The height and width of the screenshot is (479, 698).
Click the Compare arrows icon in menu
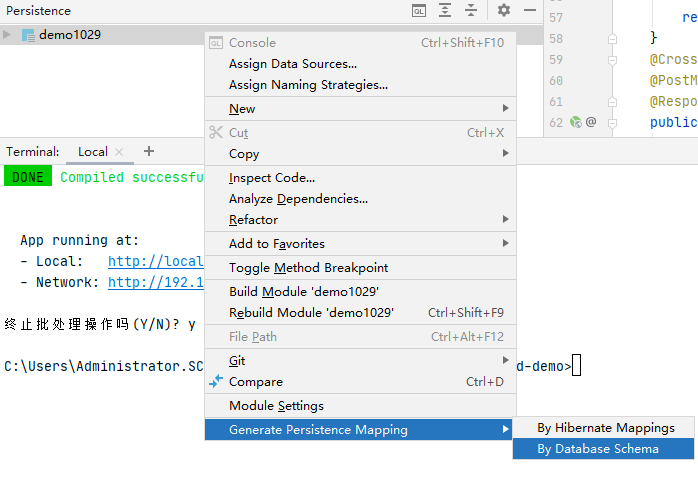coord(216,382)
